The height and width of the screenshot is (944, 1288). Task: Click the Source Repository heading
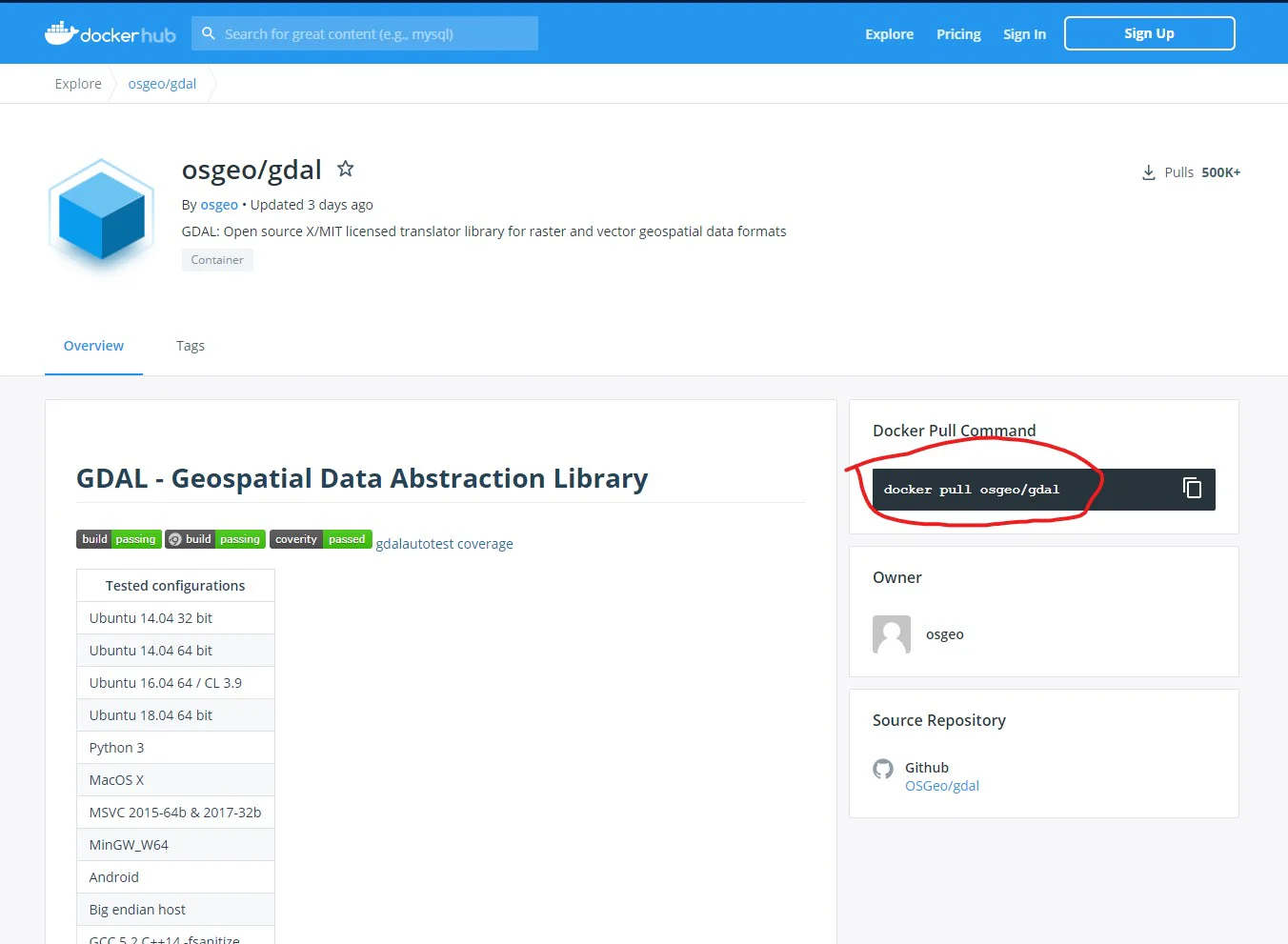click(x=939, y=720)
